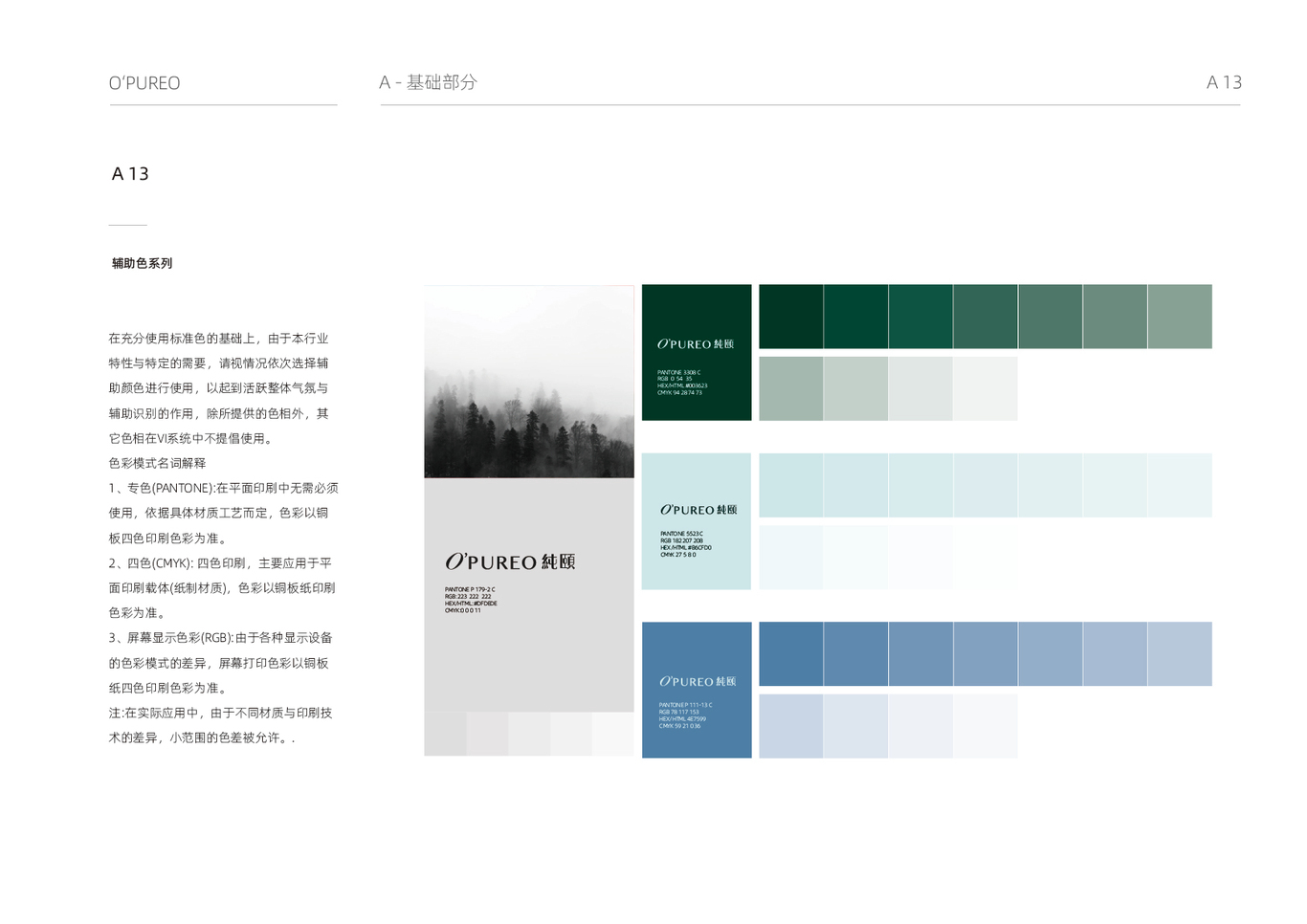
Task: Click the line '色彩模式名词解释'
Action: click(x=157, y=463)
